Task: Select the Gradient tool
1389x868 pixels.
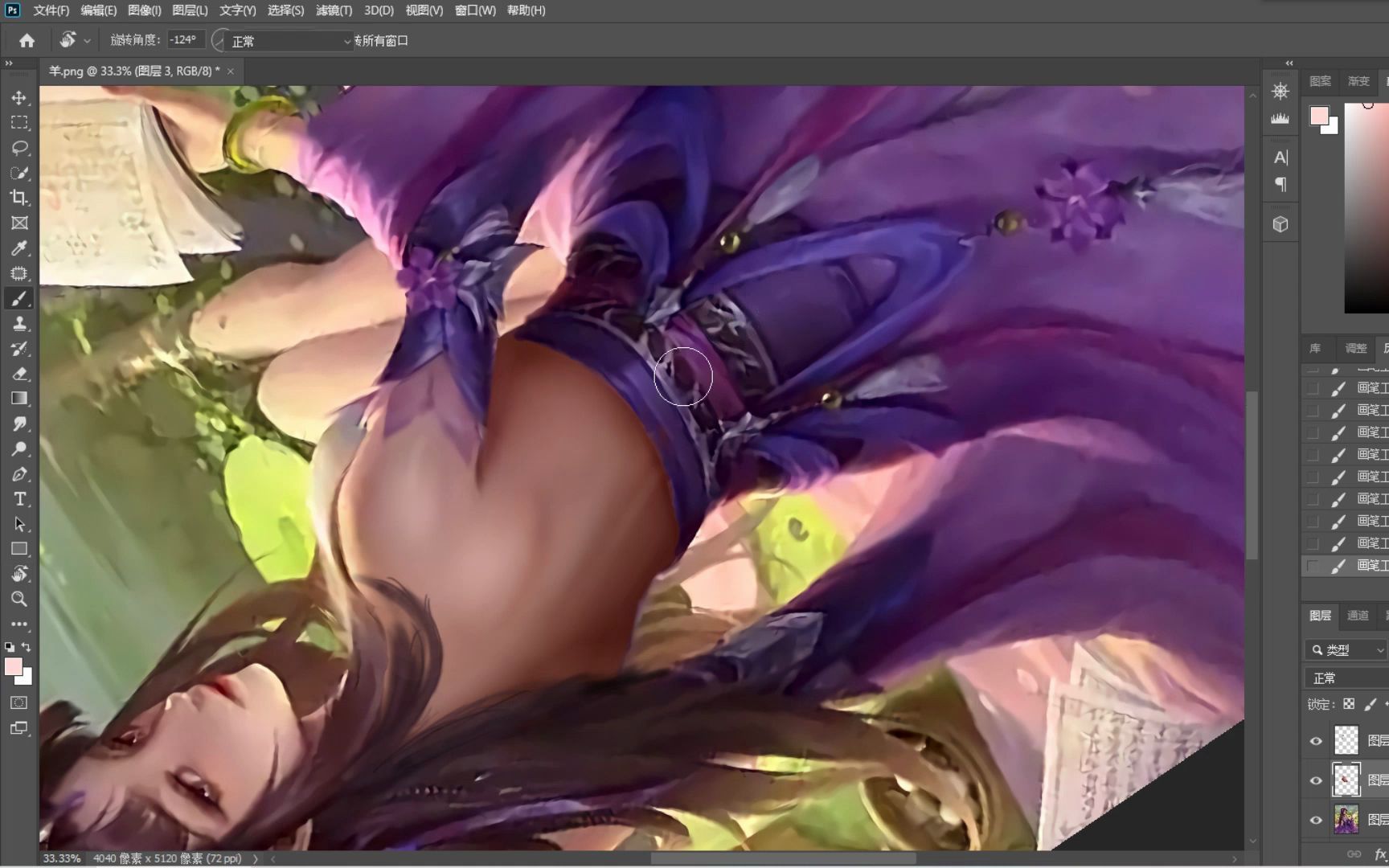Action: [19, 399]
